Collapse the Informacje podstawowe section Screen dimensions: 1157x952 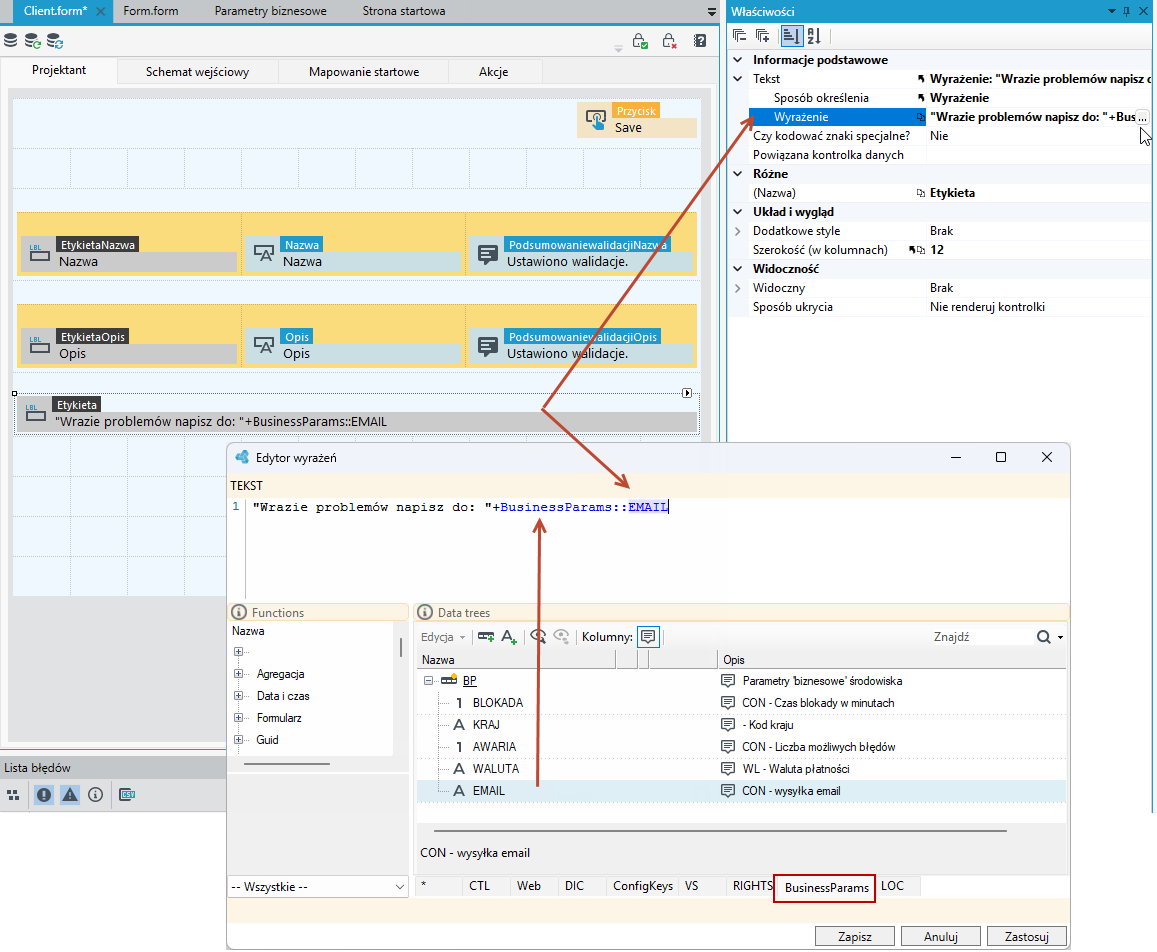pos(738,60)
